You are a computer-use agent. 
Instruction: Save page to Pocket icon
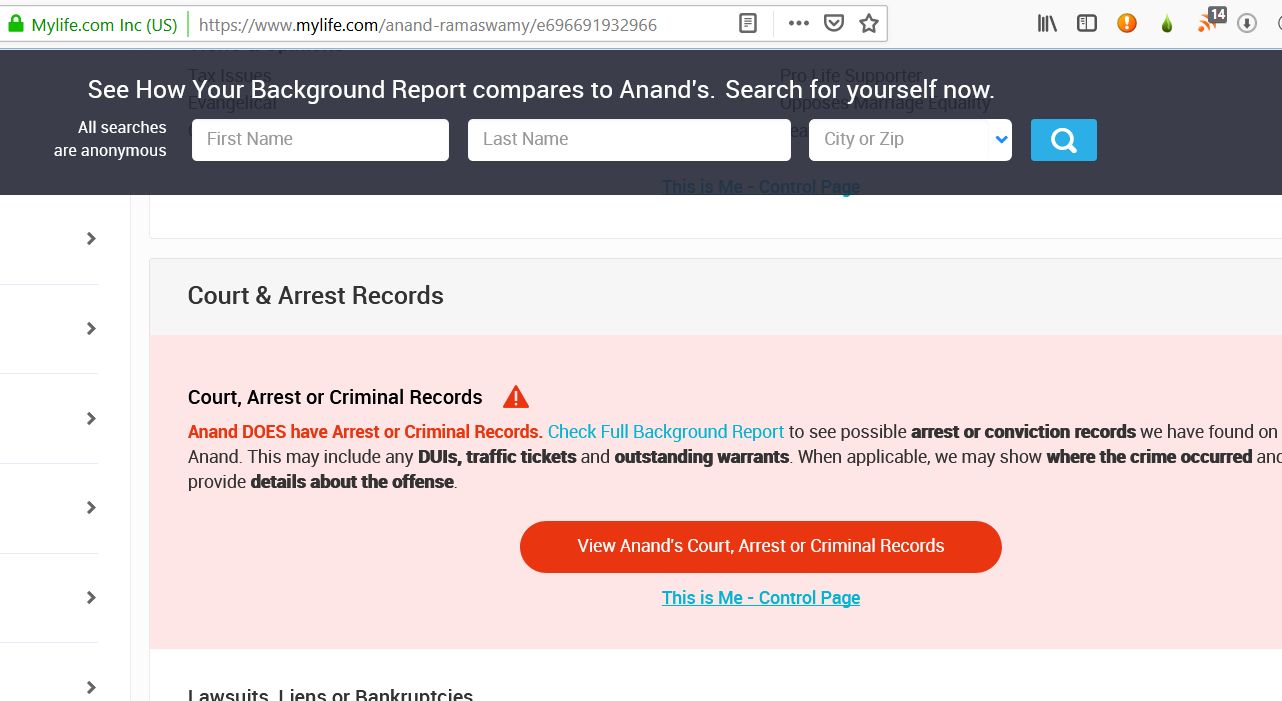tap(834, 24)
